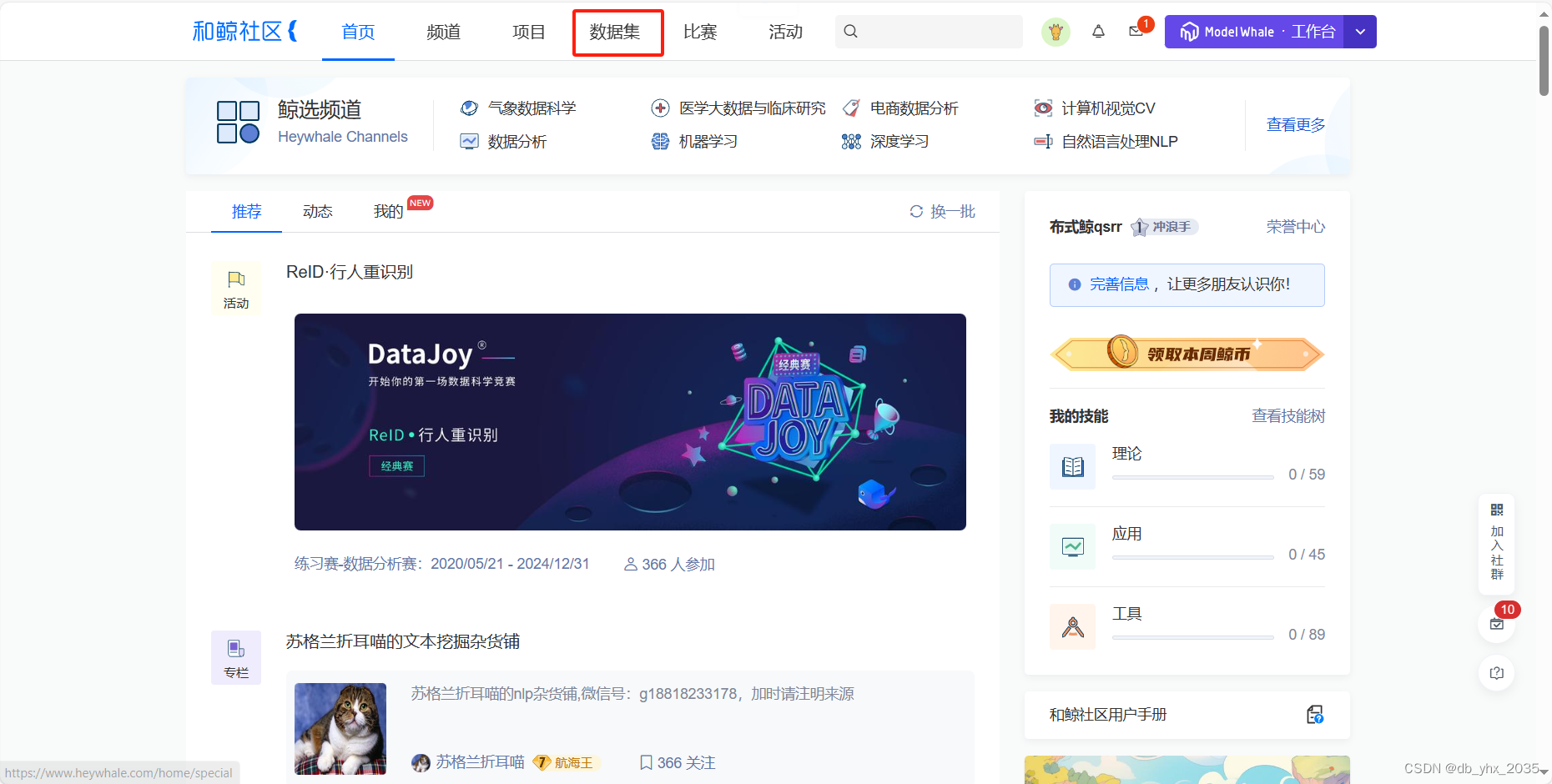This screenshot has height=784, width=1552.
Task: Expand the ModelWhale 工作台 dropdown arrow
Action: point(1360,32)
